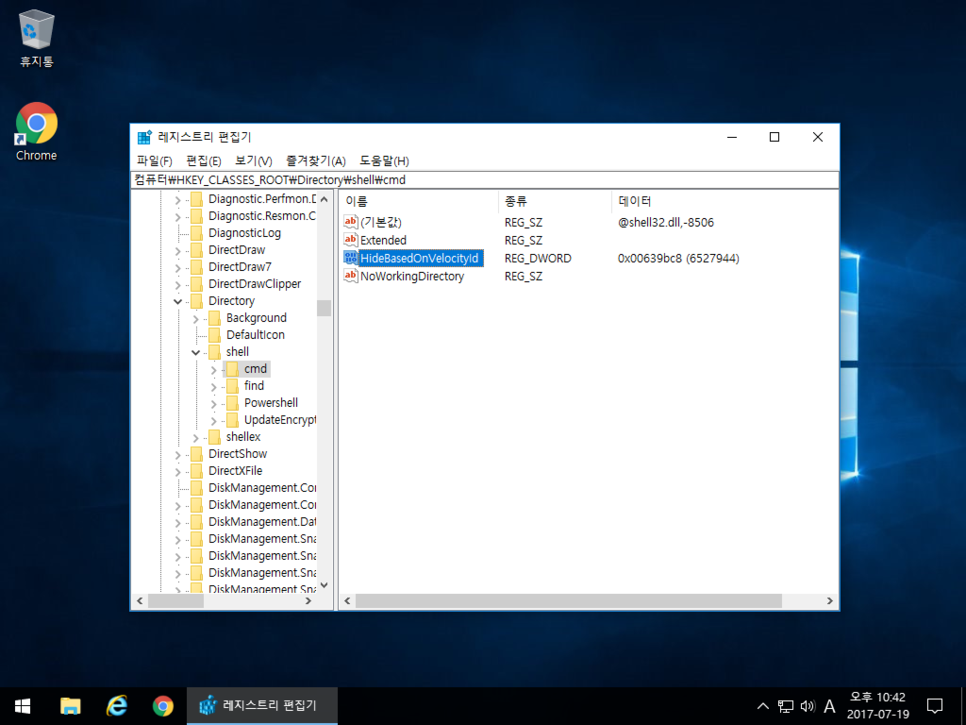The image size is (966, 725).
Task: Click the 데이터 column header
Action: point(724,201)
